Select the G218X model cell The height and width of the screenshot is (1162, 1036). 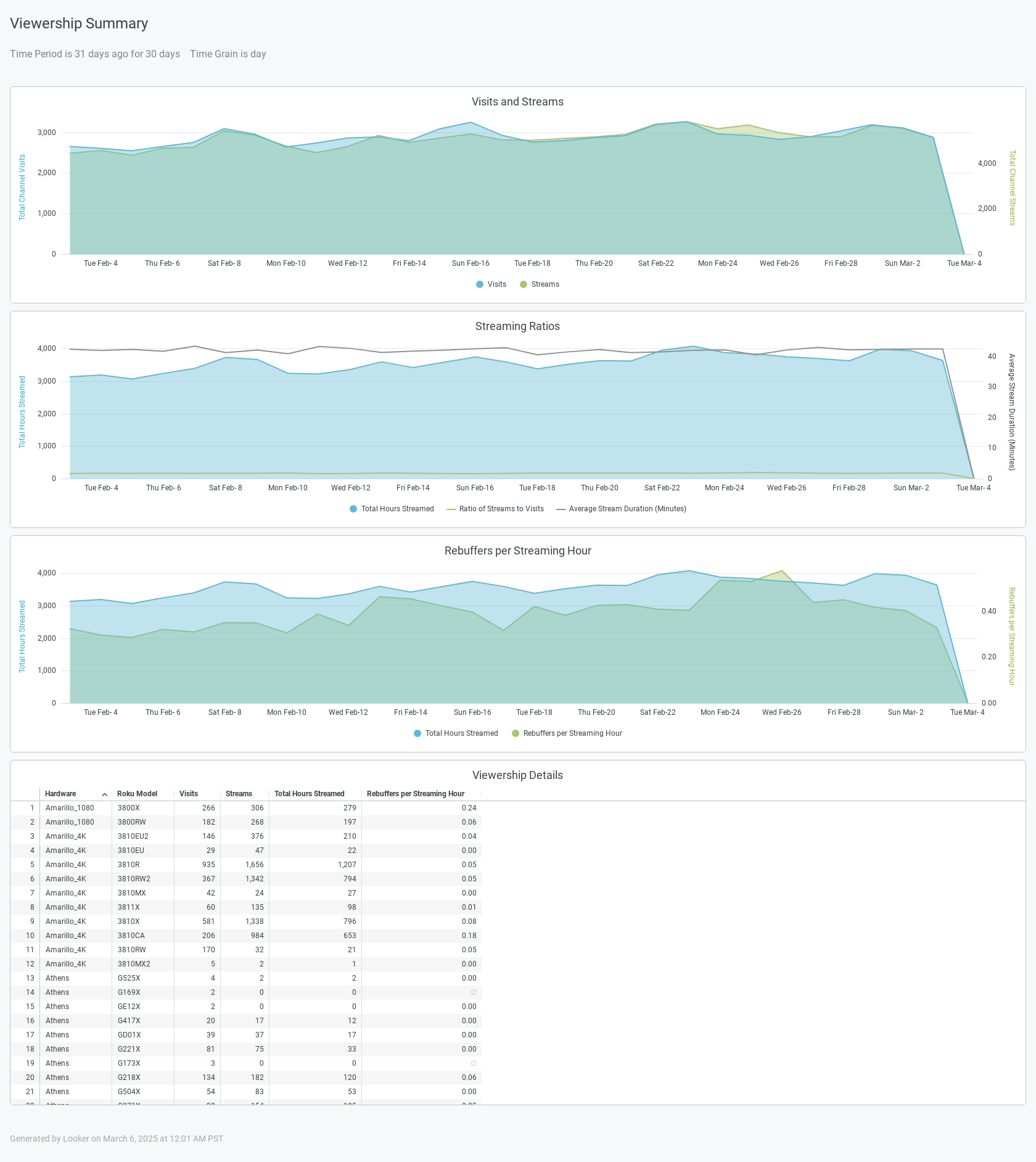[x=143, y=1078]
